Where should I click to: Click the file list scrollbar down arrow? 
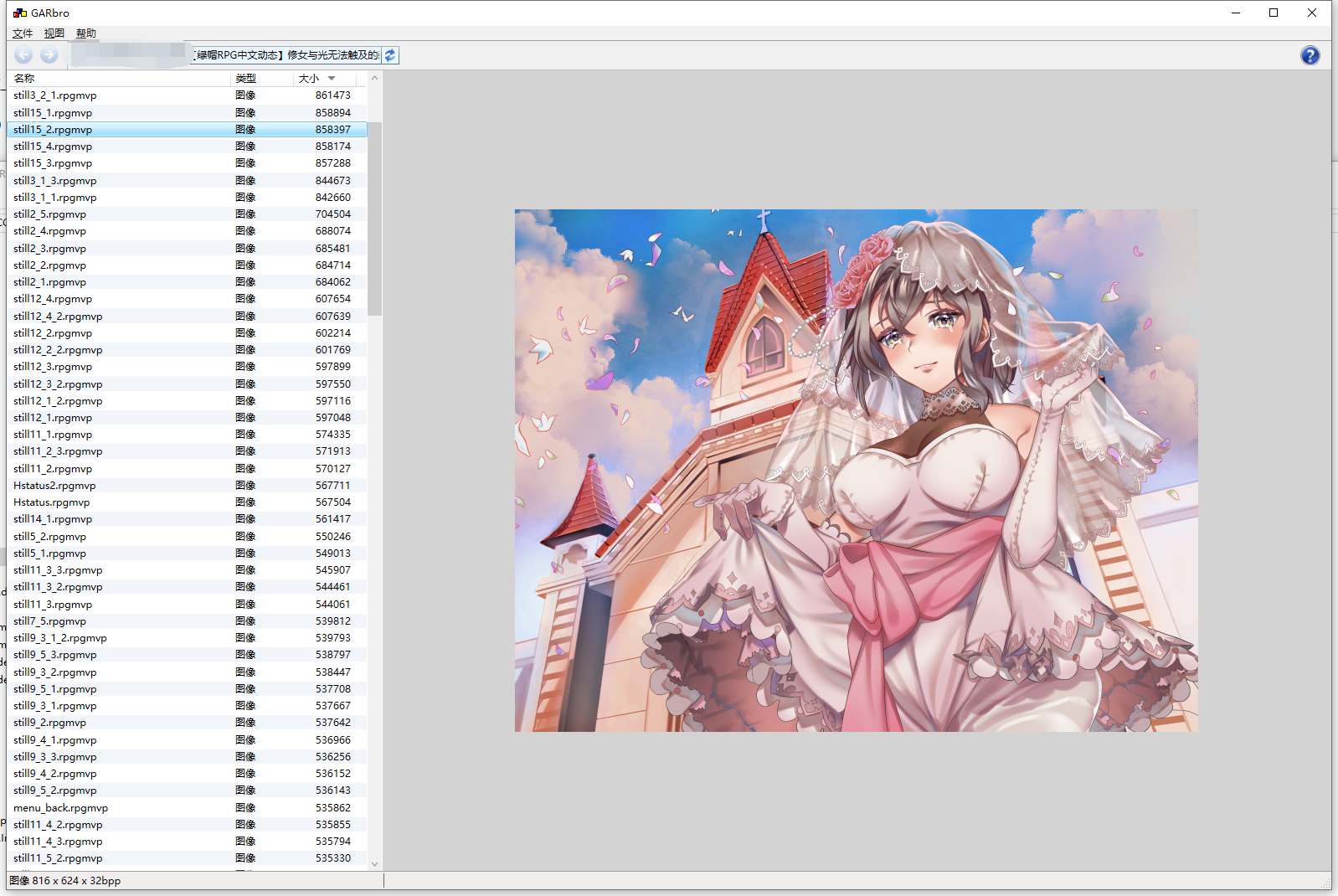coord(374,864)
